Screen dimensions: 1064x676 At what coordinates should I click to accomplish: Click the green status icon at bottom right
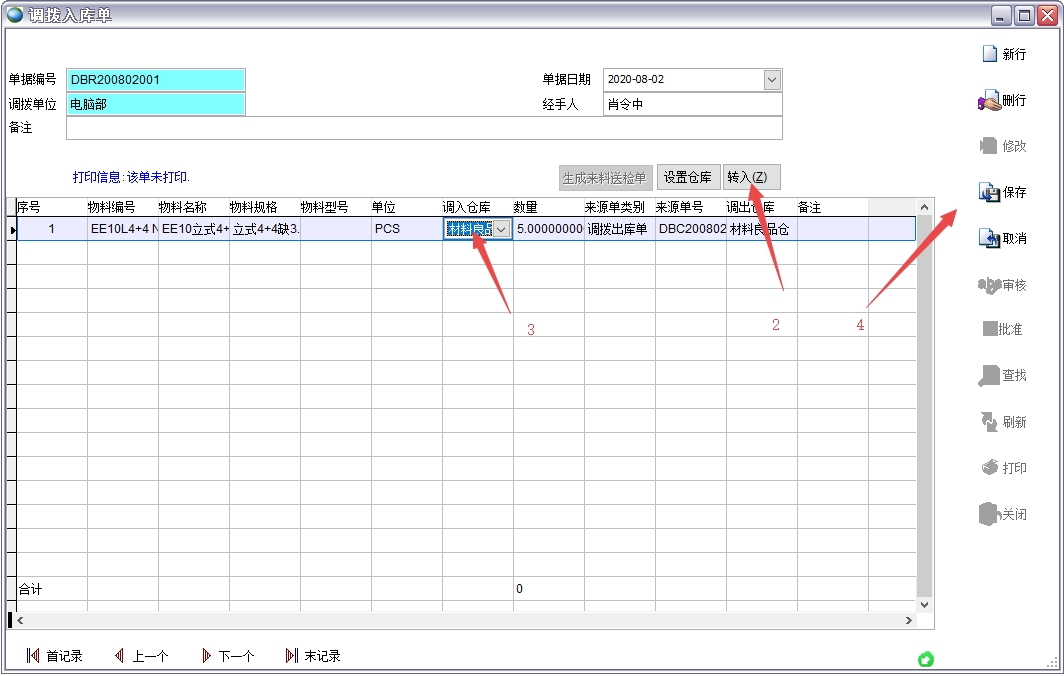[925, 659]
